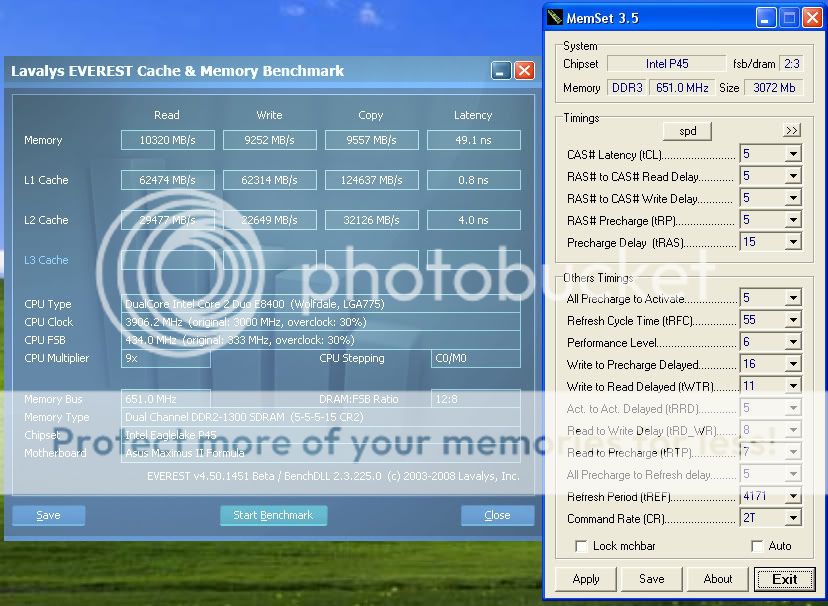Open RAS# to CAS# Read Delay dropdown
This screenshot has width=828, height=606.
tap(793, 176)
